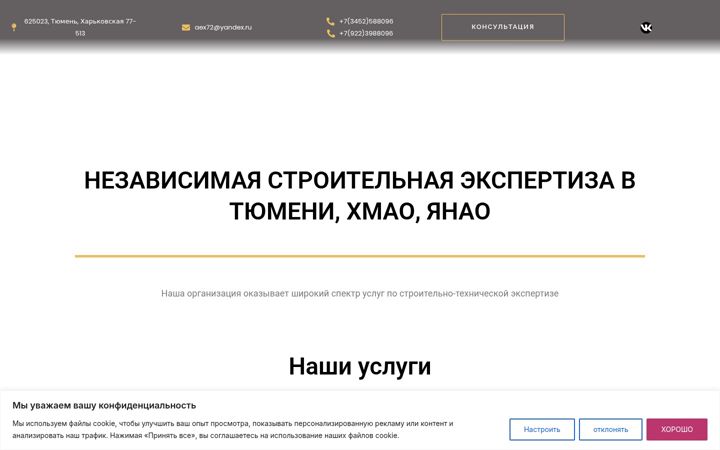Call the number +7(3452)588096
This screenshot has width=720, height=450.
coord(366,21)
